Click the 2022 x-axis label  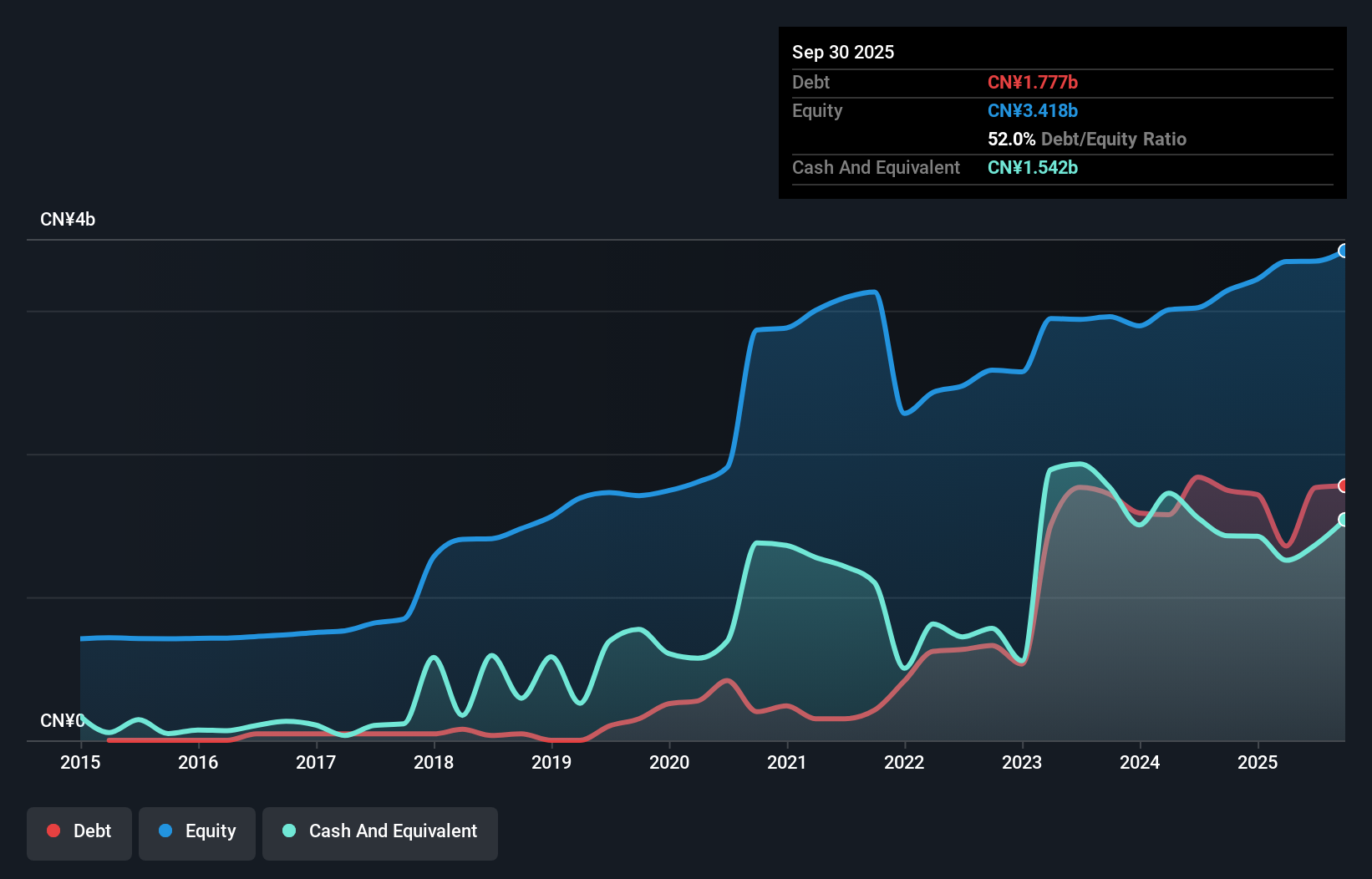(904, 762)
